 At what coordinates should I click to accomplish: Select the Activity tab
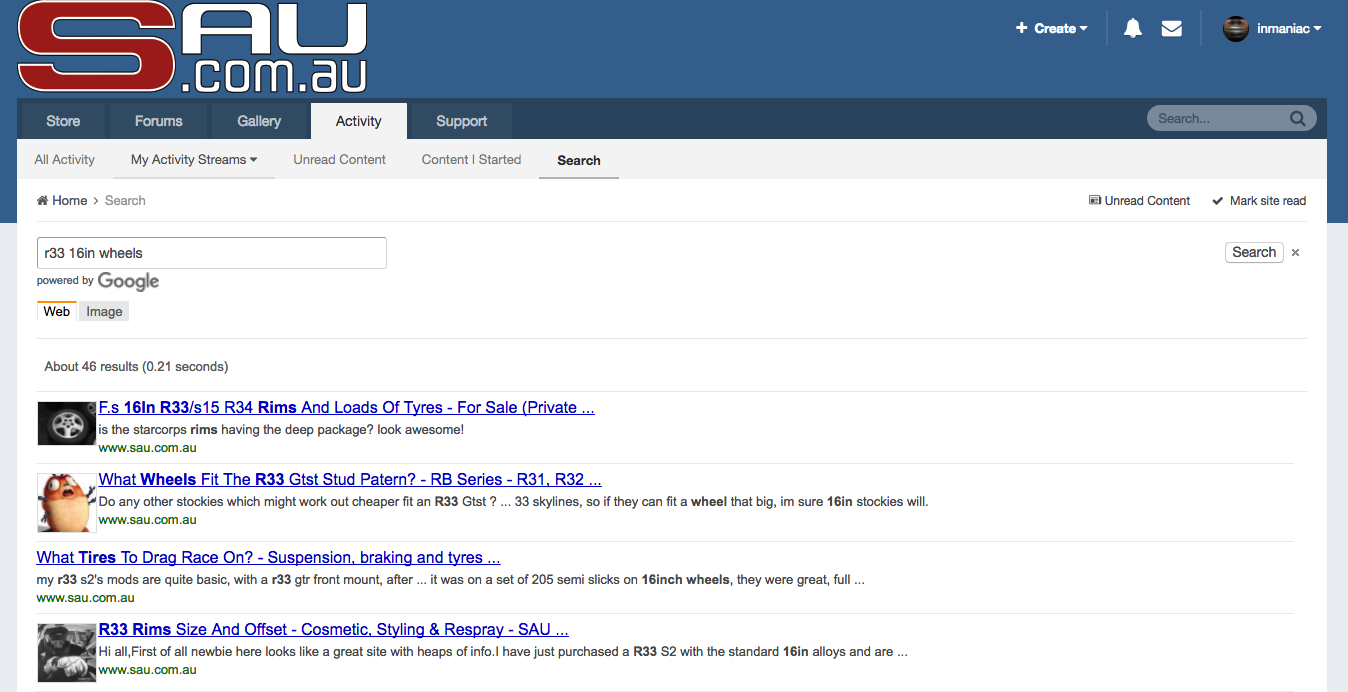359,121
